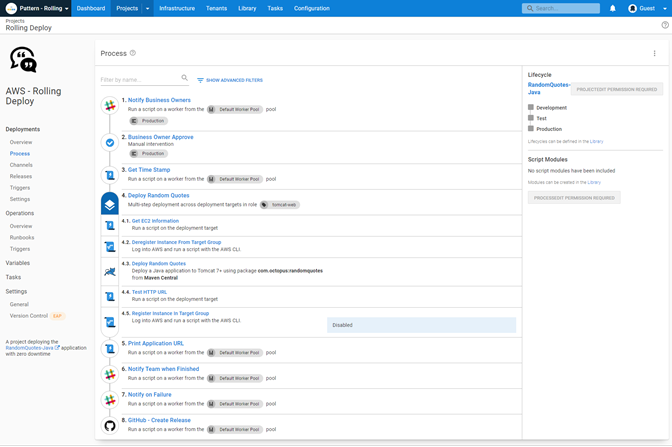
Task: Open Tasks in top navigation
Action: pos(275,8)
